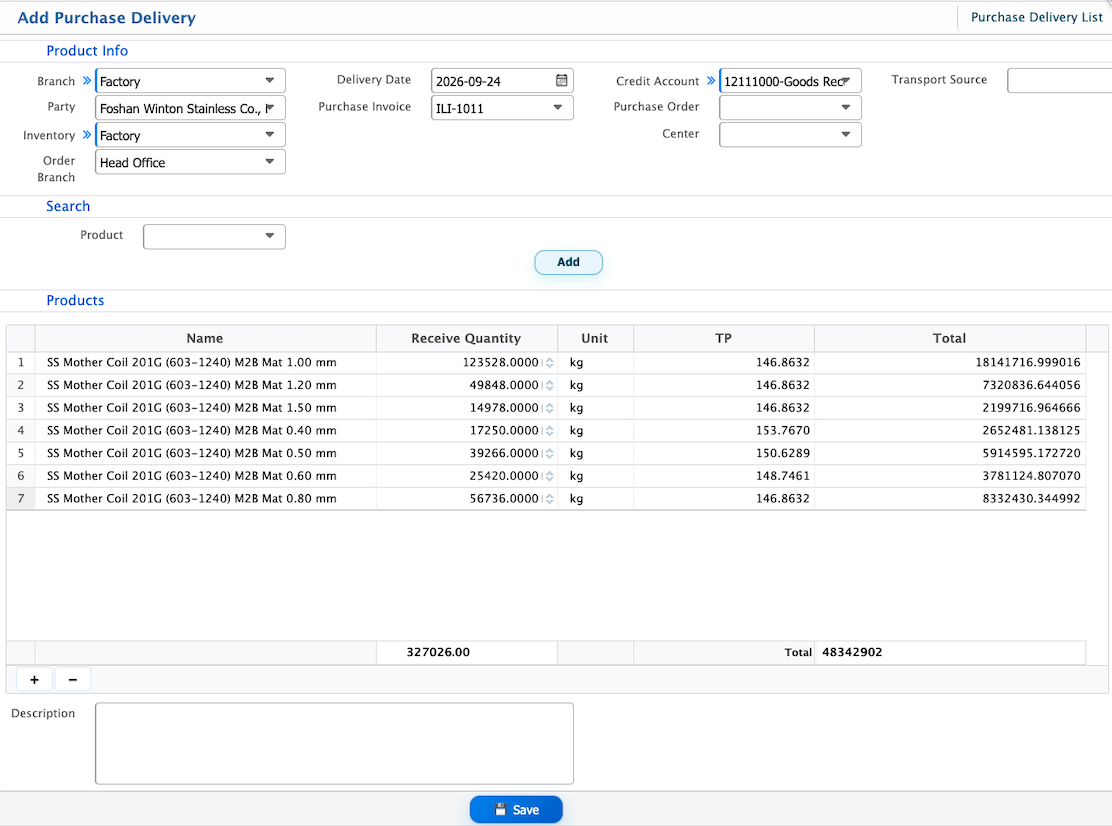Viewport: 1112px width, 826px height.
Task: Go to Purchase Delivery List
Action: coord(1036,17)
